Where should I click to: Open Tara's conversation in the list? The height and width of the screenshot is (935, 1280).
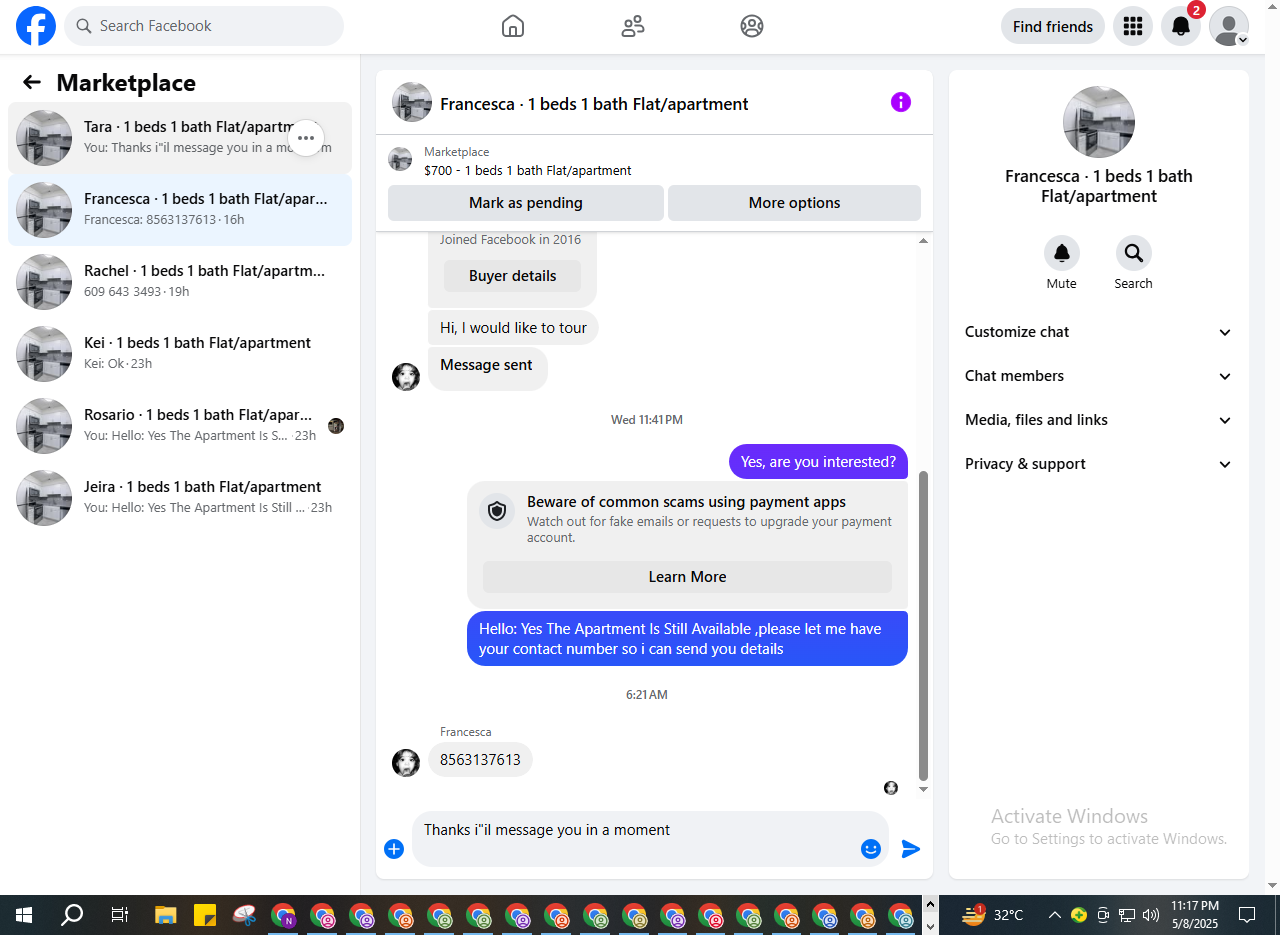tap(180, 138)
